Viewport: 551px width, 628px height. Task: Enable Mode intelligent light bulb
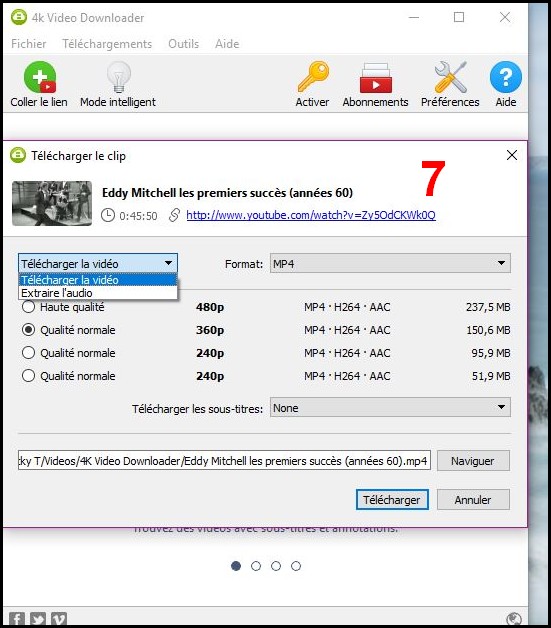pos(119,77)
